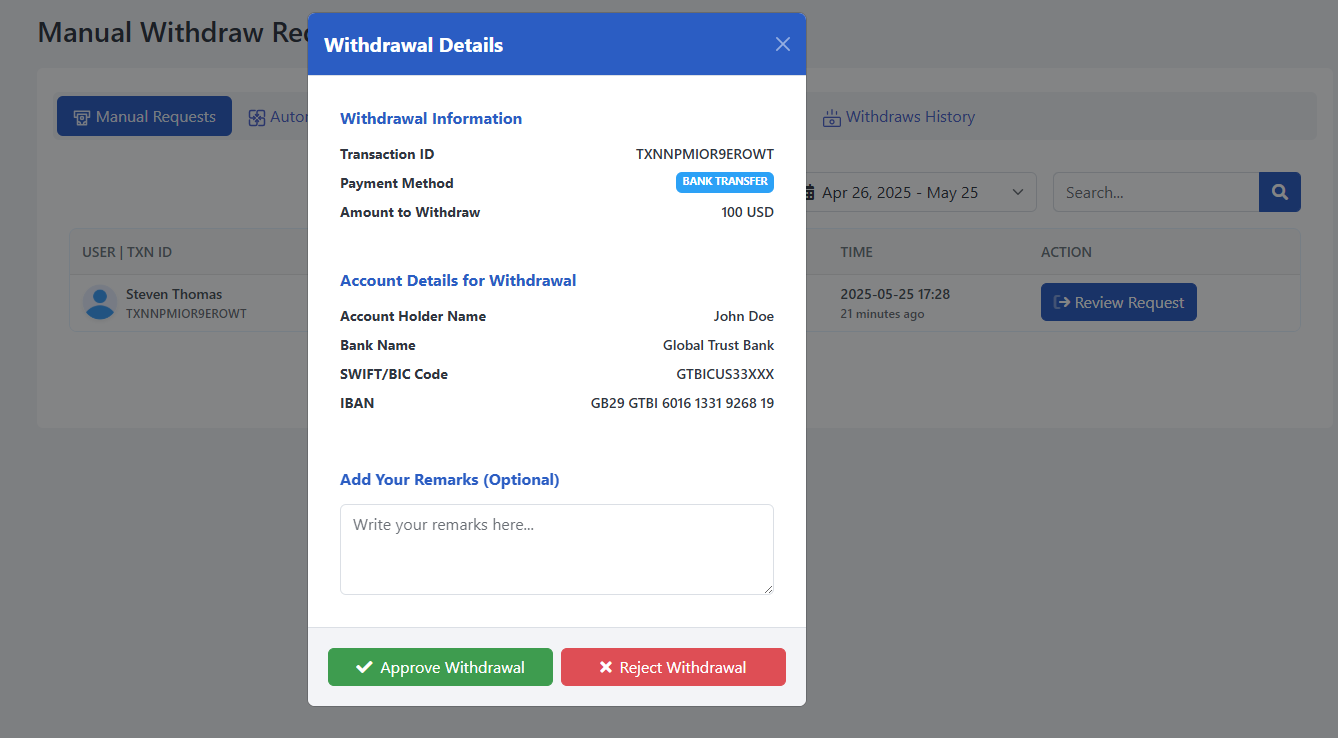The width and height of the screenshot is (1338, 738).
Task: Select the Automatic Requests tab icon
Action: [x=256, y=116]
